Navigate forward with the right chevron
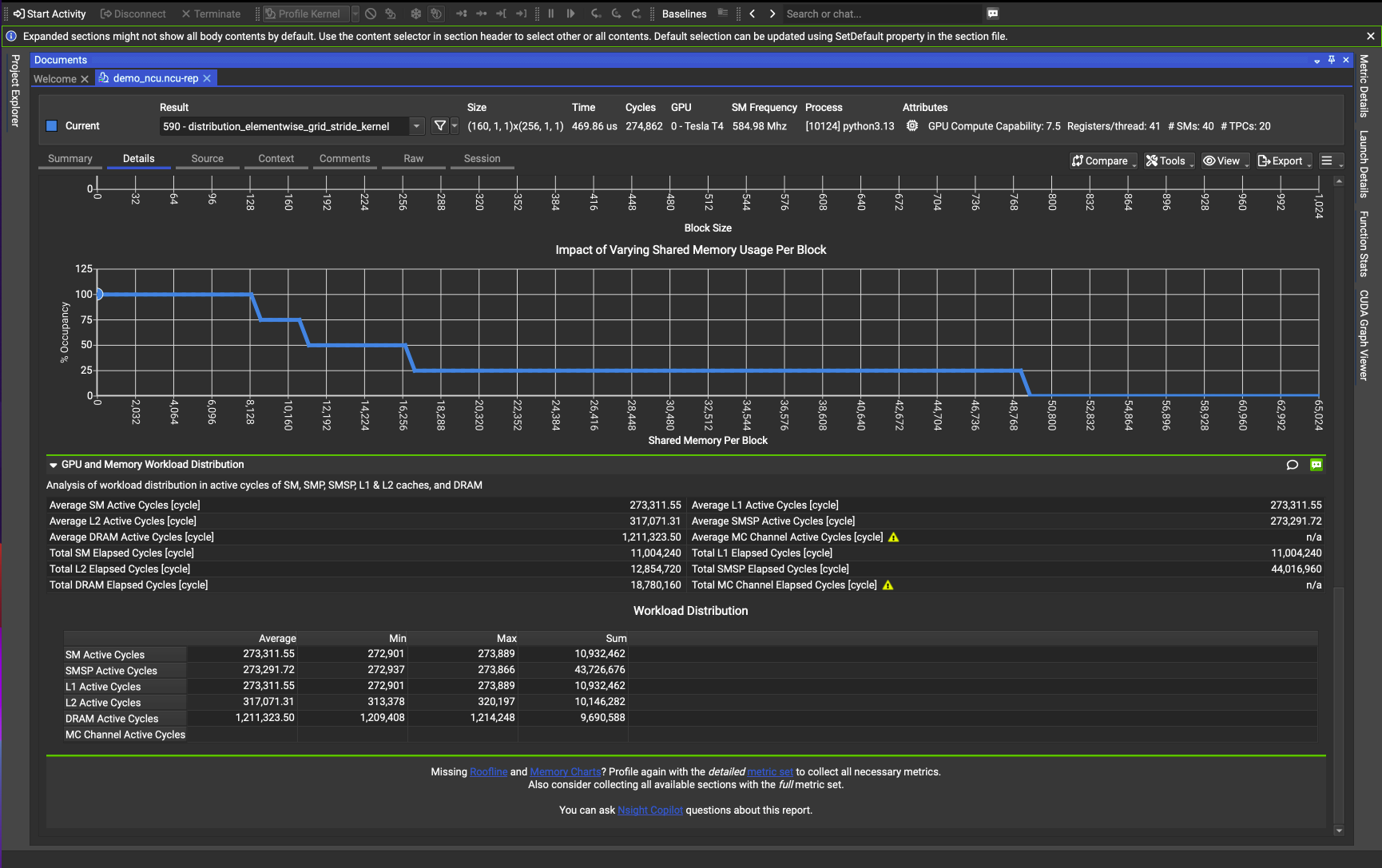The width and height of the screenshot is (1382, 868). coord(772,14)
